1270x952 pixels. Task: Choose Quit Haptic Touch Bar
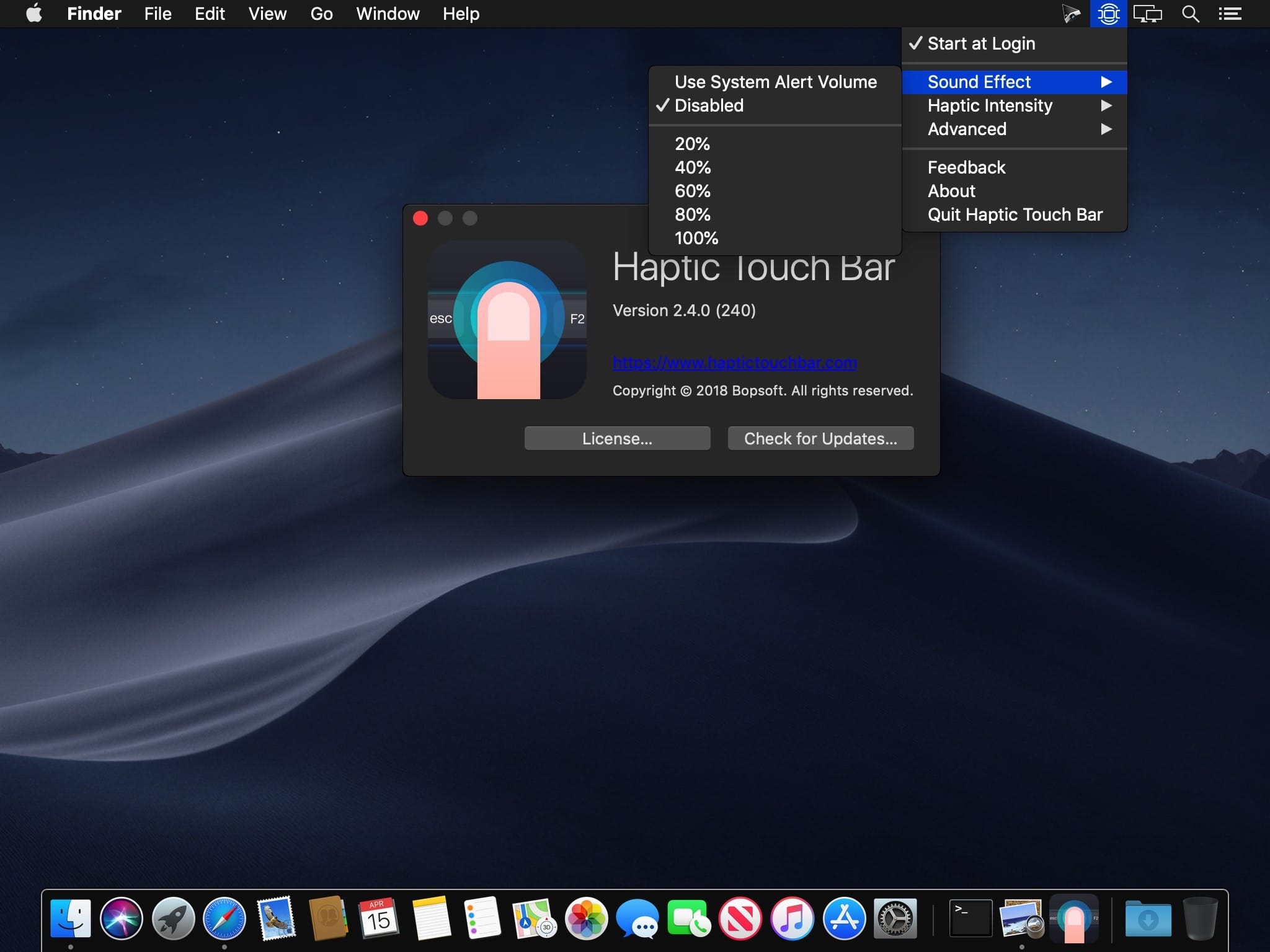coord(1015,214)
